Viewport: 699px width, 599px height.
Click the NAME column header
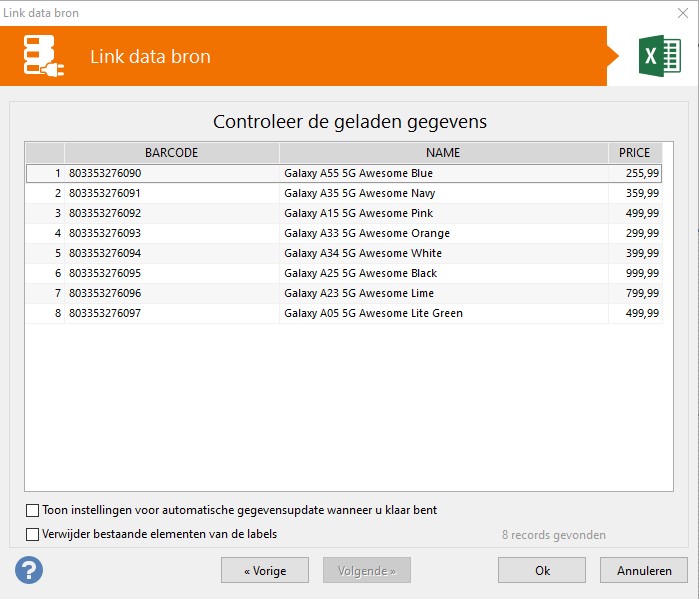point(444,153)
